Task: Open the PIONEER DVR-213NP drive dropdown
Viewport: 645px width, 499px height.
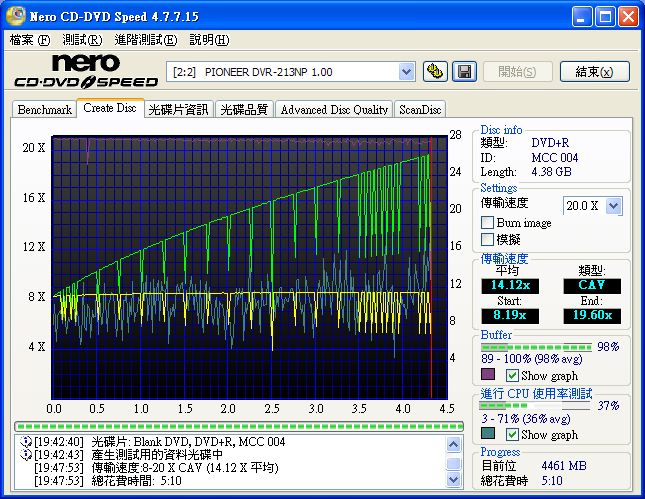Action: coord(406,71)
